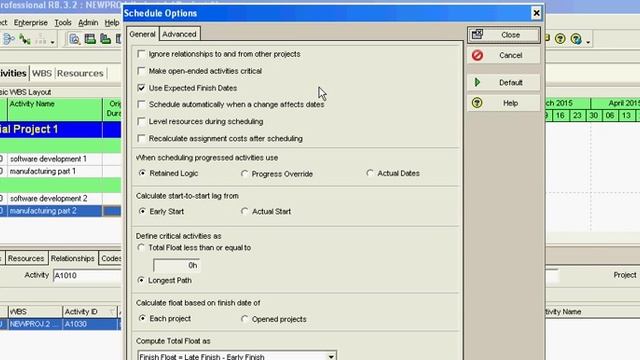
Task: Click the online help globe icon in main toolbar
Action: pyautogui.click(x=576, y=39)
